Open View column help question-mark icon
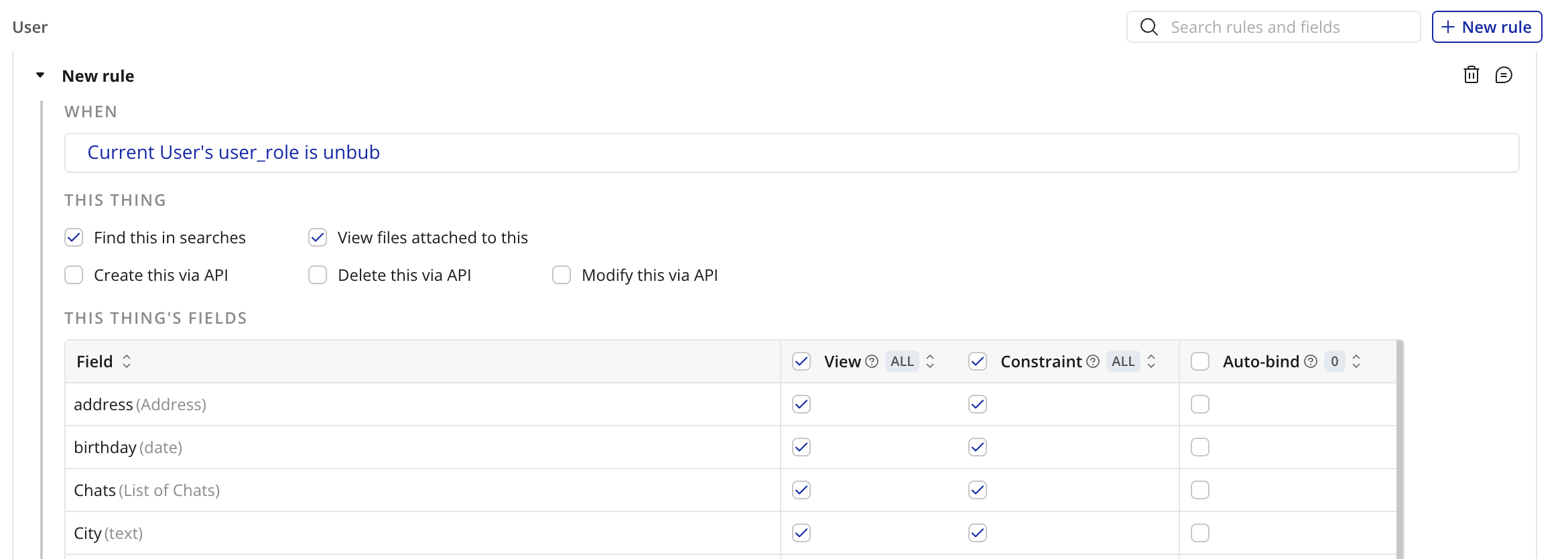The height and width of the screenshot is (559, 1568). coord(872,362)
